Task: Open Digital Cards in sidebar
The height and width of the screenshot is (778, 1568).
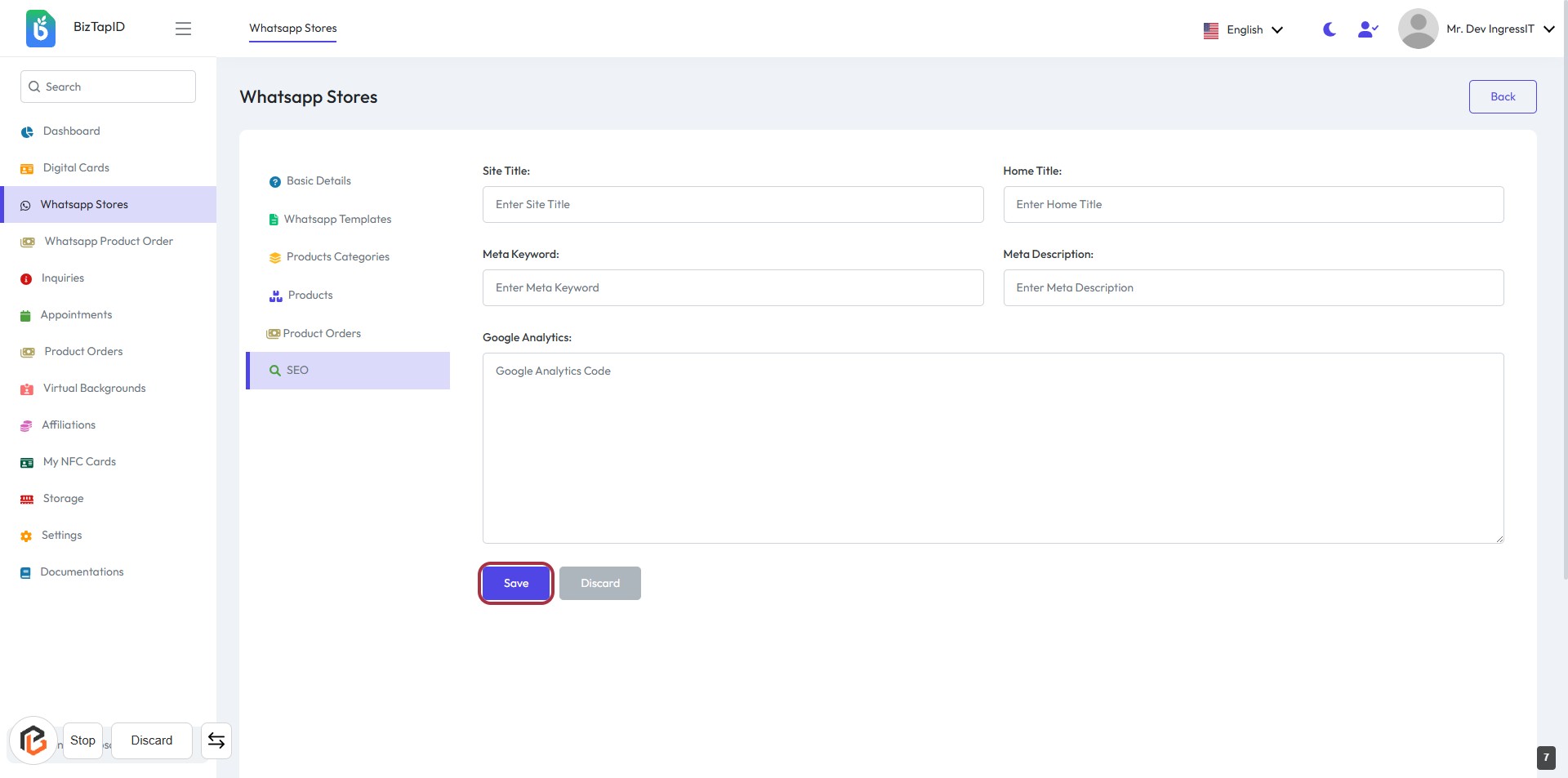Action: coord(76,168)
